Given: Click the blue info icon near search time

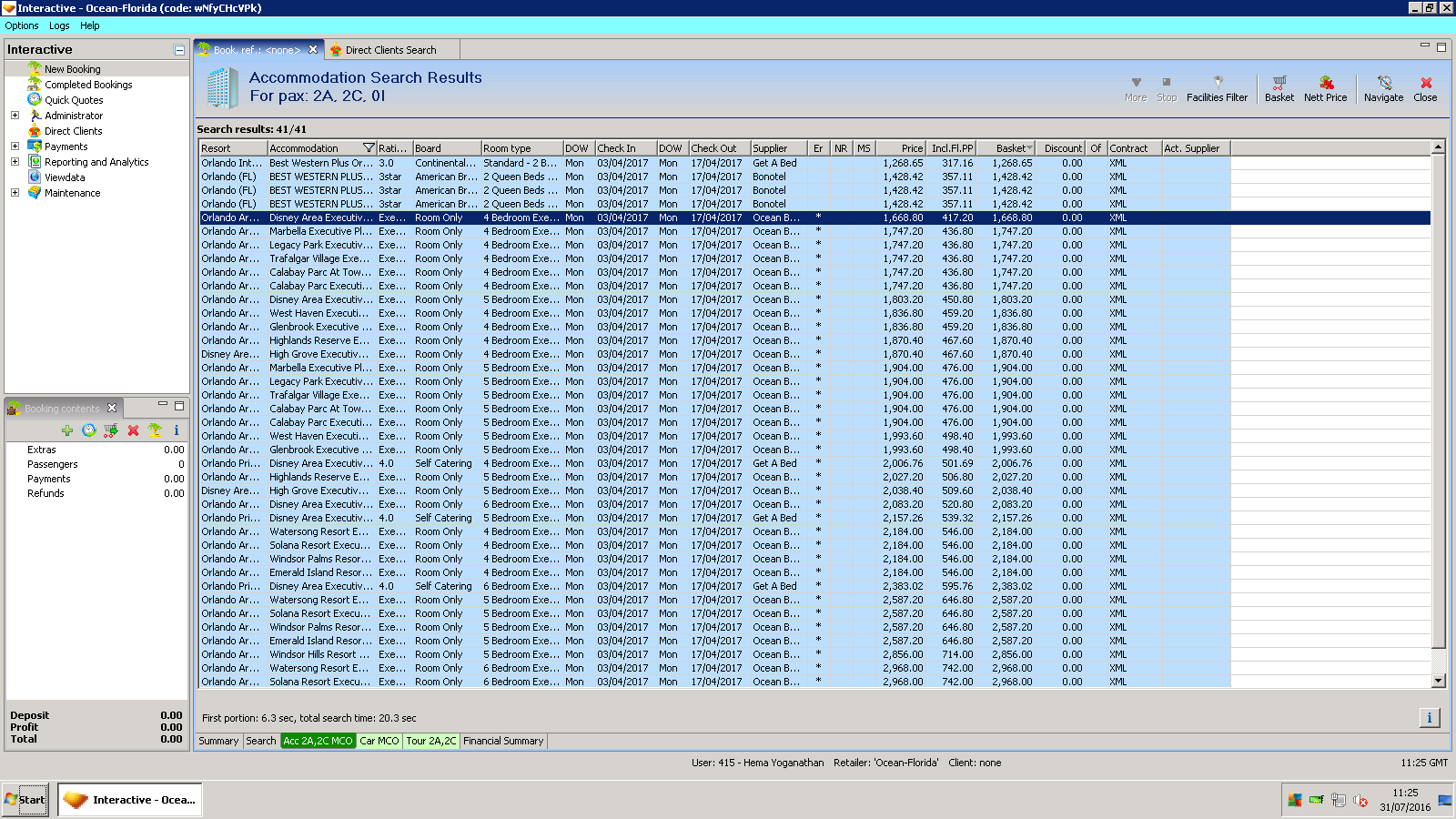Looking at the screenshot, I should [1429, 718].
